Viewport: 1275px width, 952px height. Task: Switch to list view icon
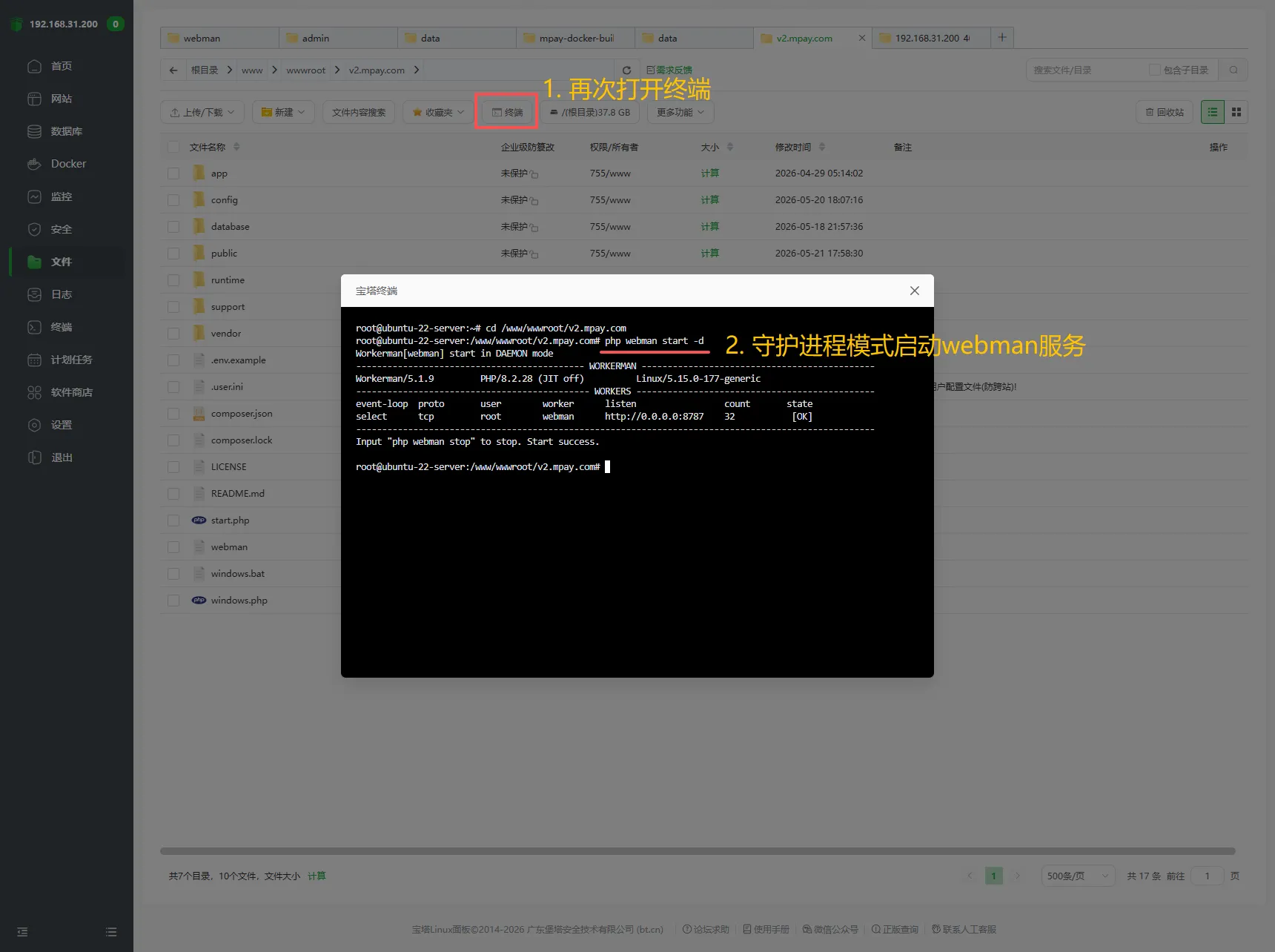coord(1213,112)
